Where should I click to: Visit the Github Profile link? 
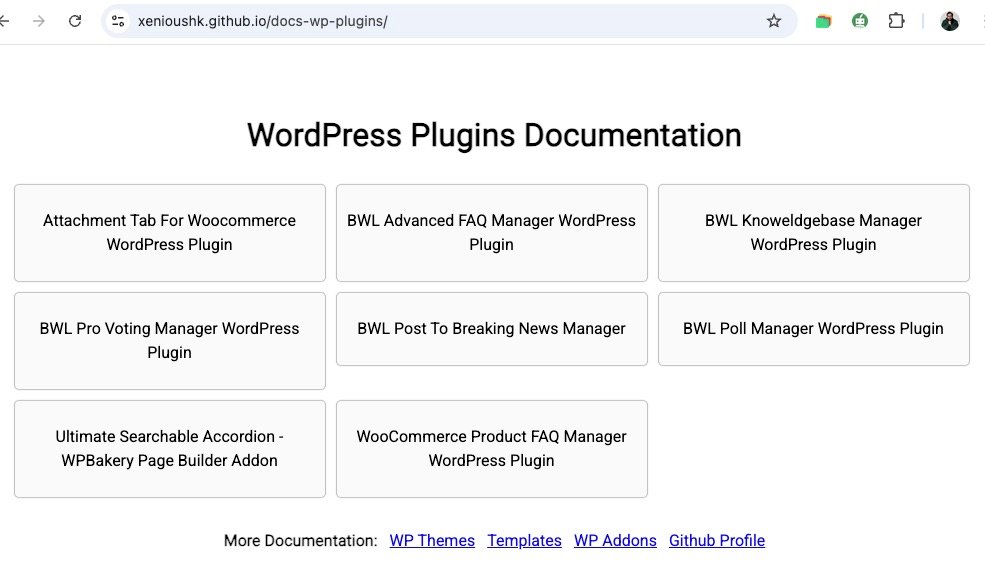click(717, 541)
